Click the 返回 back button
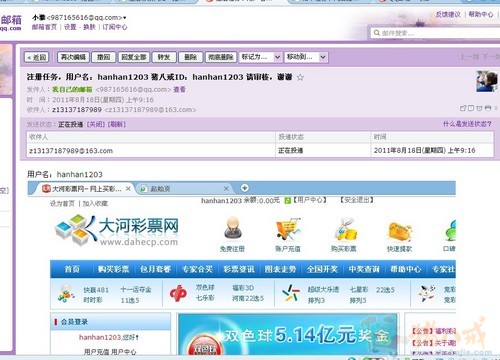Viewport: 500px width, 360px height. click(x=37, y=57)
